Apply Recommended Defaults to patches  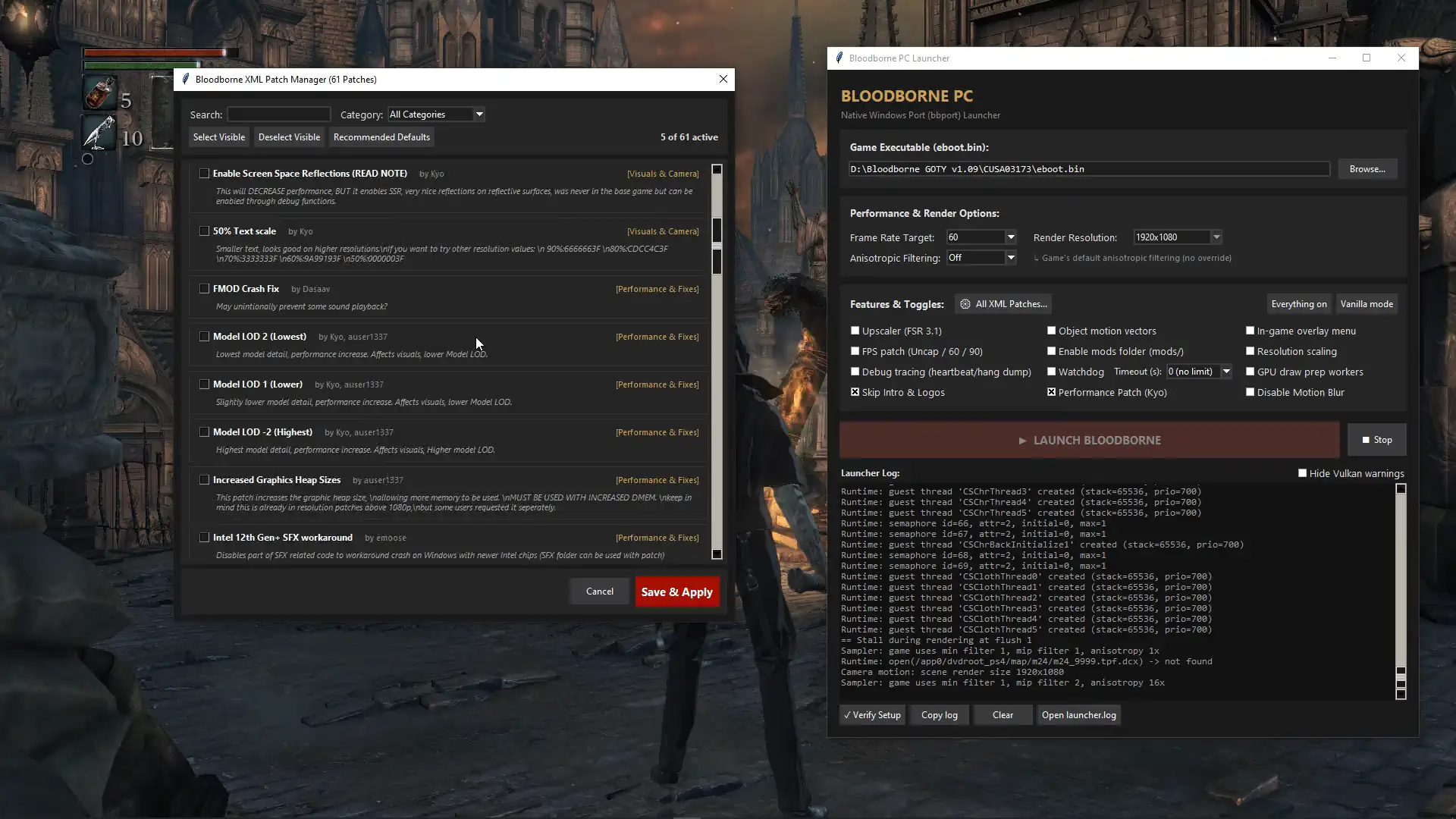point(381,137)
